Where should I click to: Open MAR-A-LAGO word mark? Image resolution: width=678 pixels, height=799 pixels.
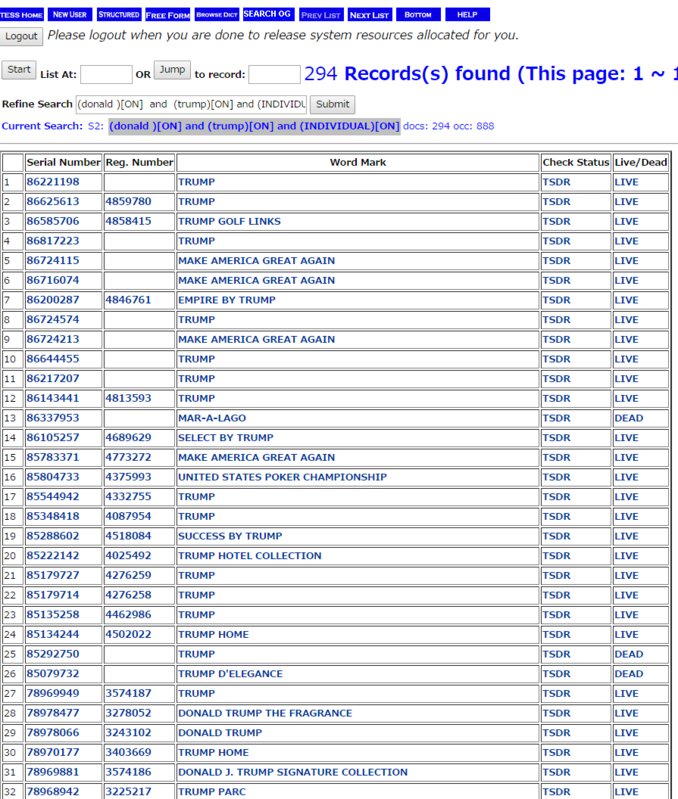pyautogui.click(x=212, y=418)
